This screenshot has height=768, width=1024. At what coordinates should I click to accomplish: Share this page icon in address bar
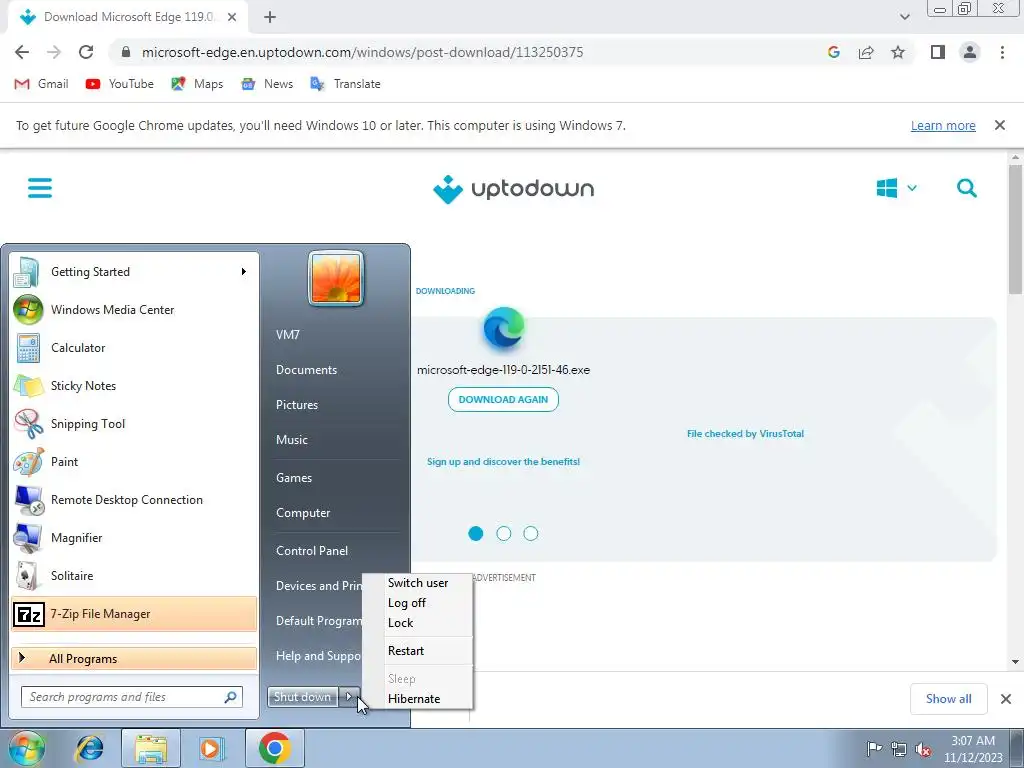click(866, 52)
